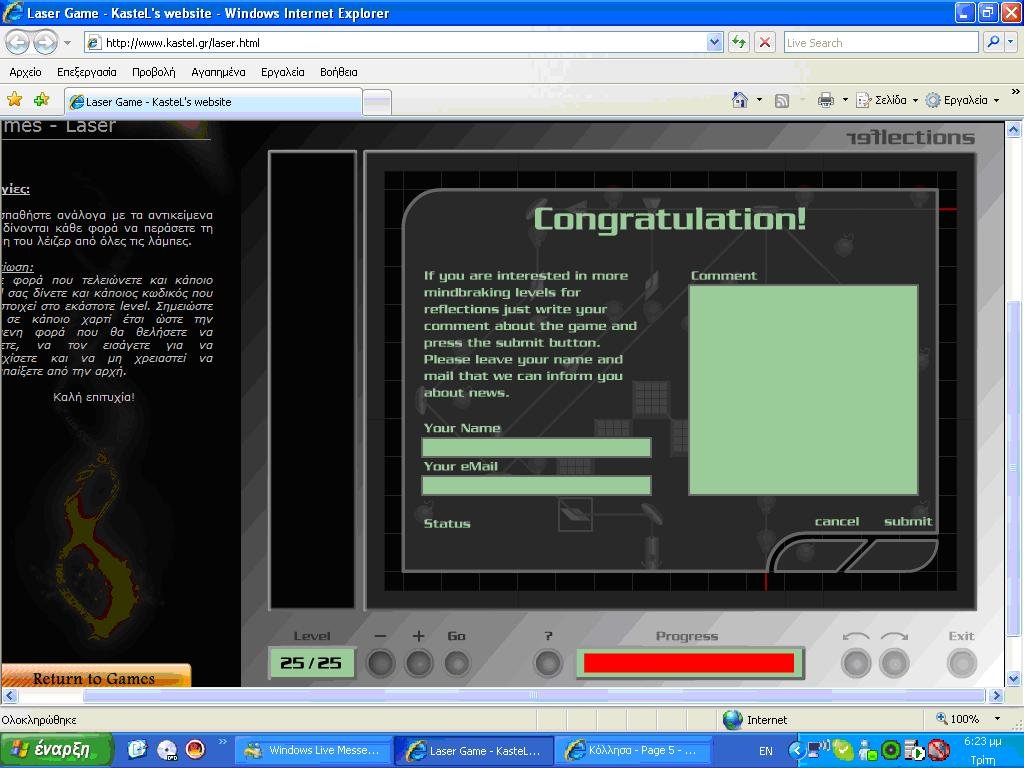1024x768 pixels.
Task: Click the game Exit round button
Action: (x=961, y=662)
